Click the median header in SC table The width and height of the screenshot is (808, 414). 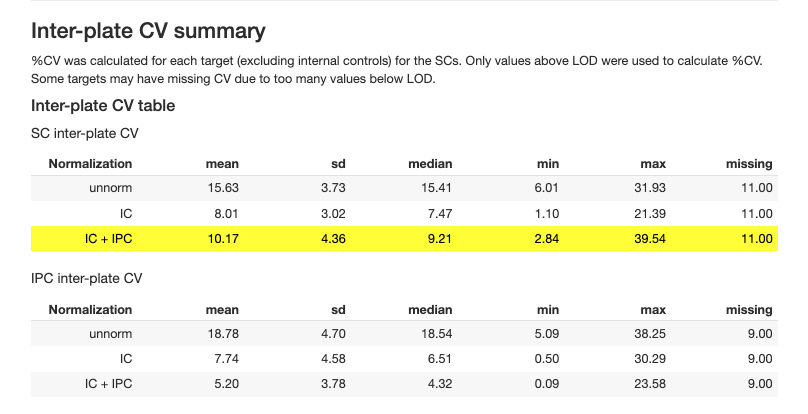(x=430, y=163)
